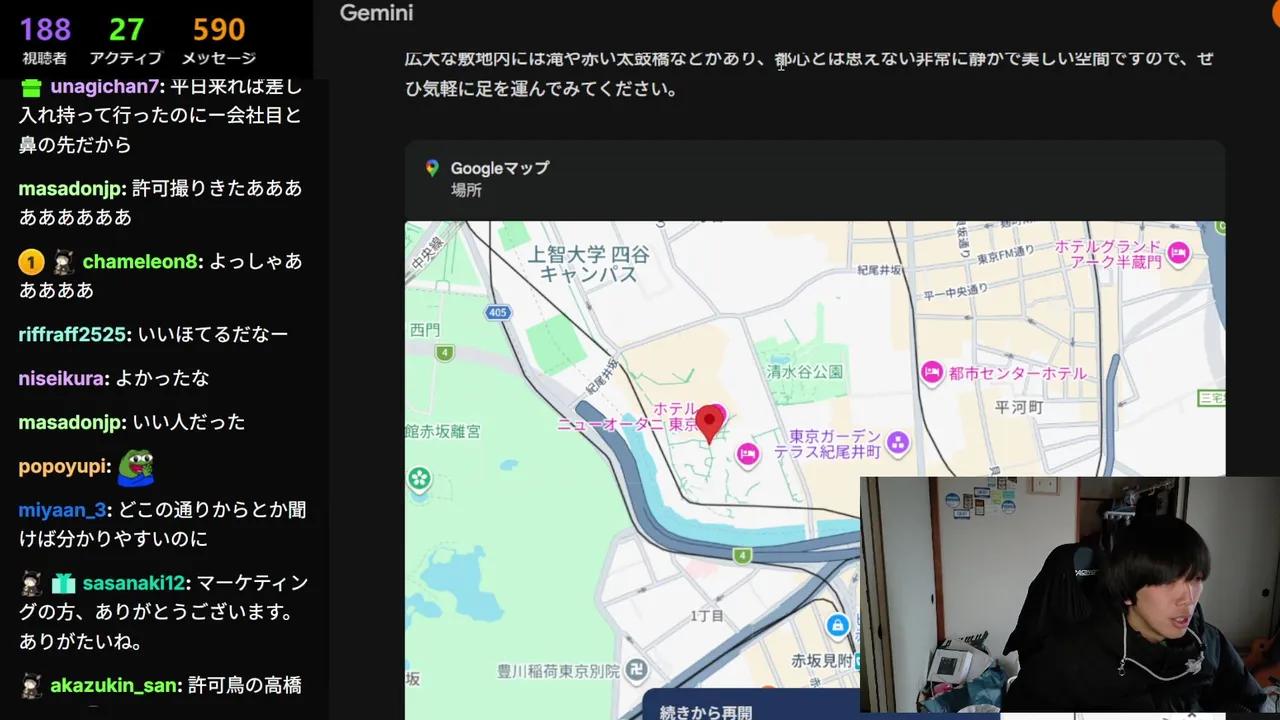Click the green badge beside unagichan7
The height and width of the screenshot is (720, 1280).
[31, 87]
